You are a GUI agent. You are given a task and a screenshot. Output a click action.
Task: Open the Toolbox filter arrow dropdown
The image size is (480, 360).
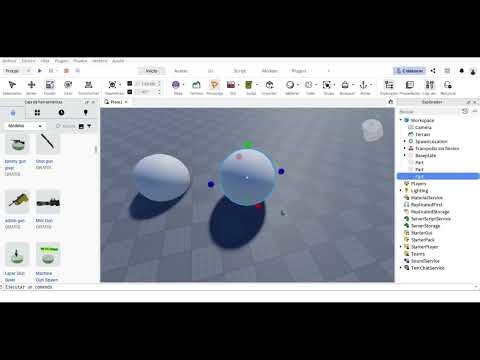(x=89, y=126)
